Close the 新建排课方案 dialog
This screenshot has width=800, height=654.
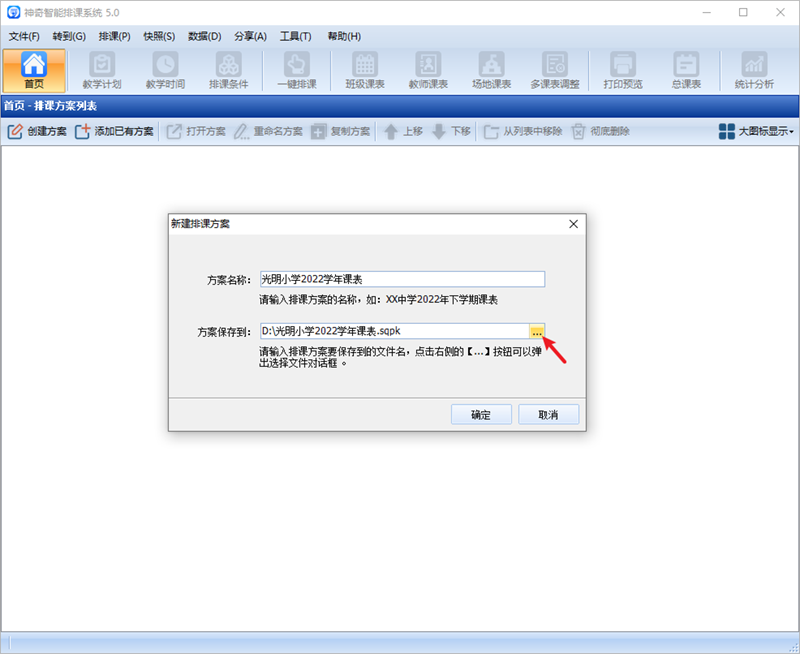tap(573, 224)
